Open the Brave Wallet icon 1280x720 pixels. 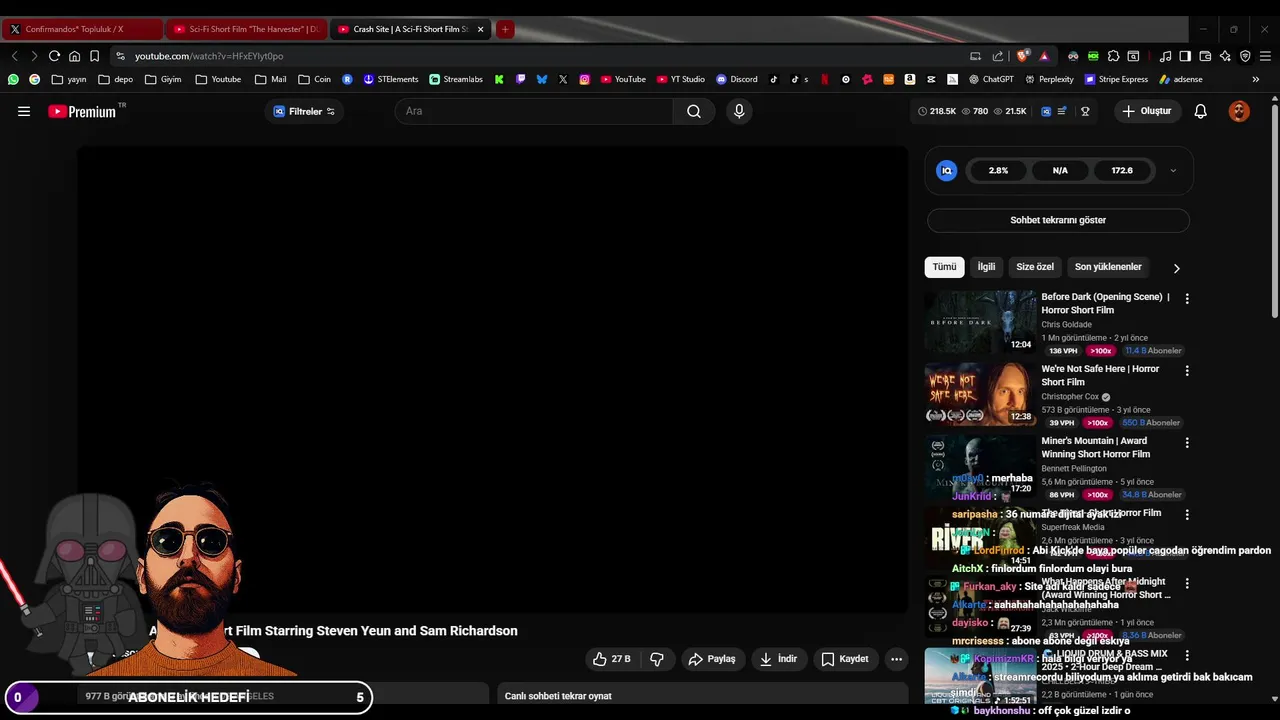1205,56
